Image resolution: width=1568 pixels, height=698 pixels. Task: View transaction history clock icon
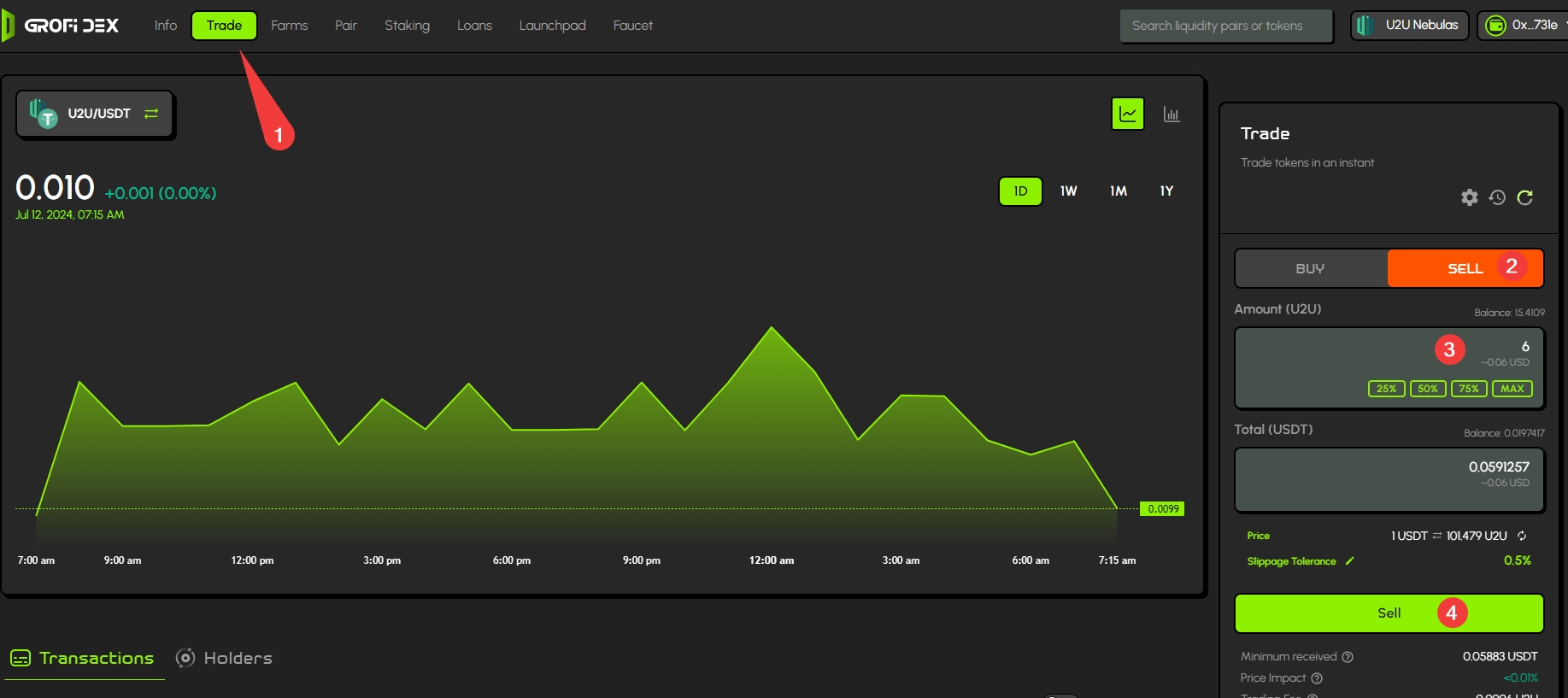tap(1497, 198)
